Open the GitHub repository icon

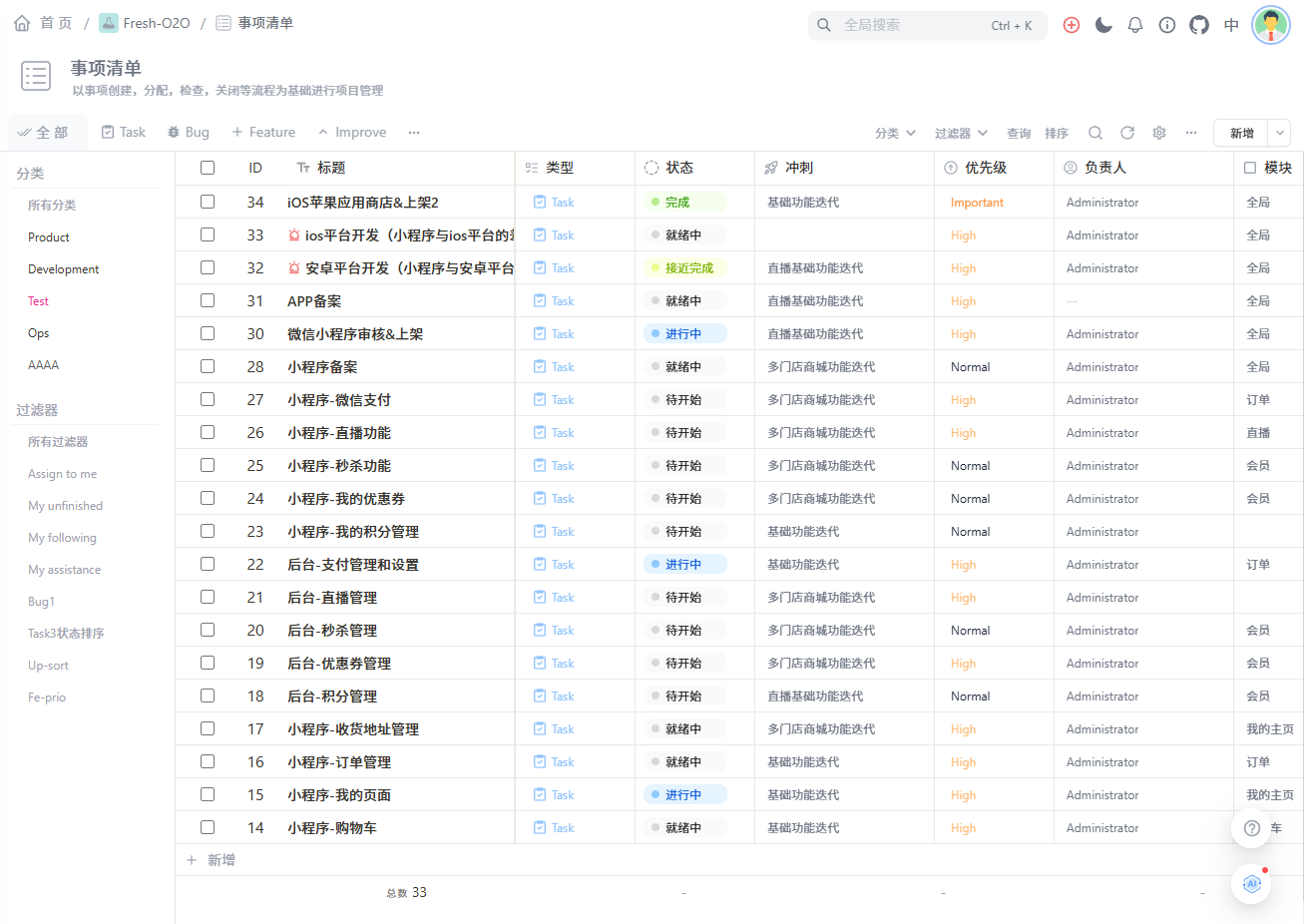pos(1199,25)
